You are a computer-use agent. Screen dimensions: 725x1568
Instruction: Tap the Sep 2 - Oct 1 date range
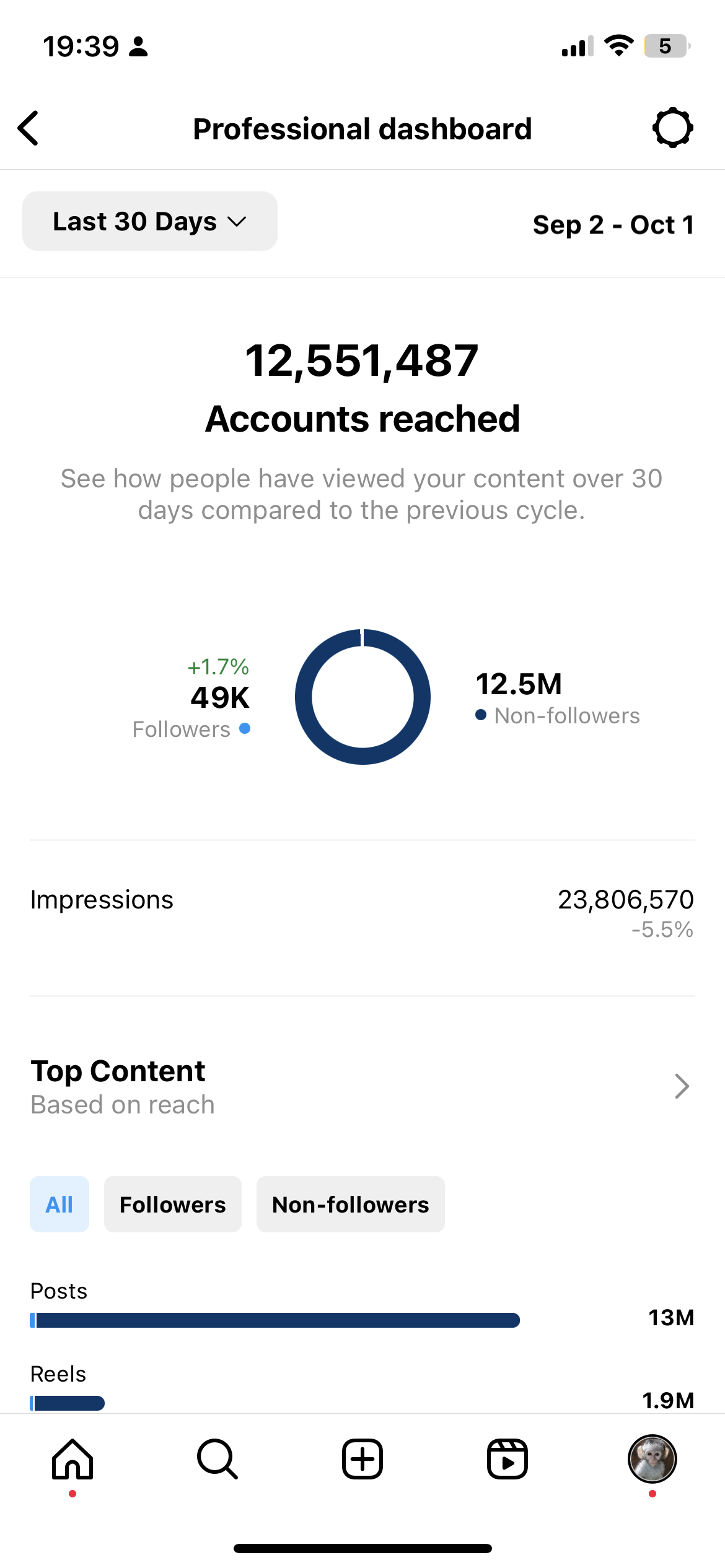tap(613, 225)
